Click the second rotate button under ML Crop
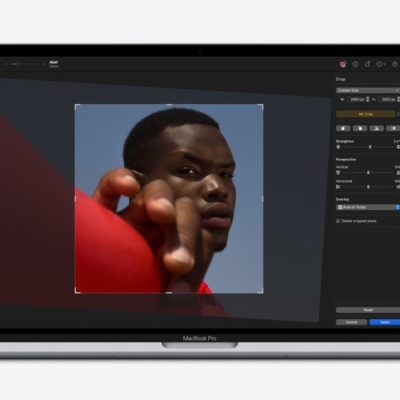400x400 pixels. click(360, 128)
